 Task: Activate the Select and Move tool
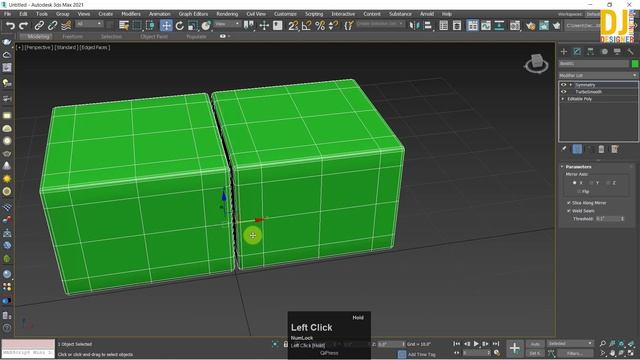pos(166,26)
